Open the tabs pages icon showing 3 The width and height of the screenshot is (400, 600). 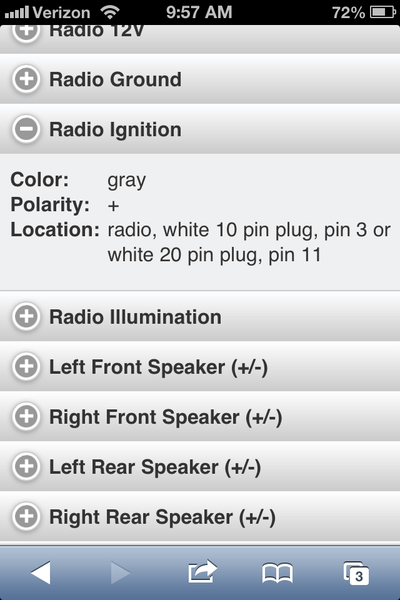click(x=356, y=573)
